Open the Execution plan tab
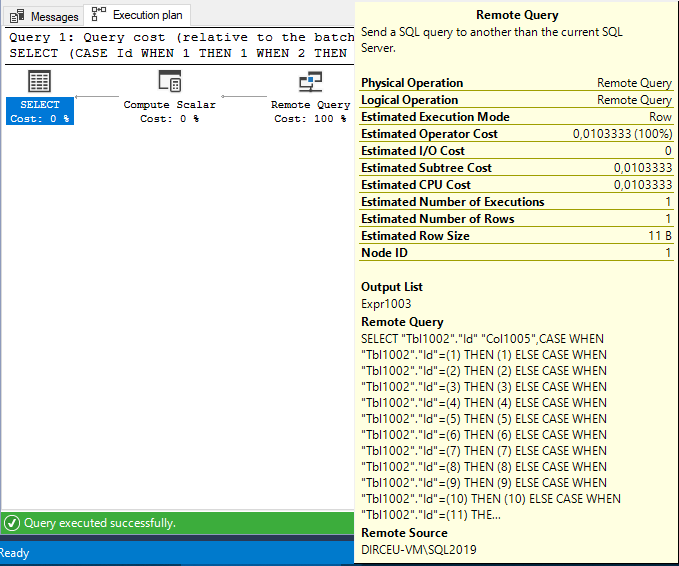 tap(137, 15)
